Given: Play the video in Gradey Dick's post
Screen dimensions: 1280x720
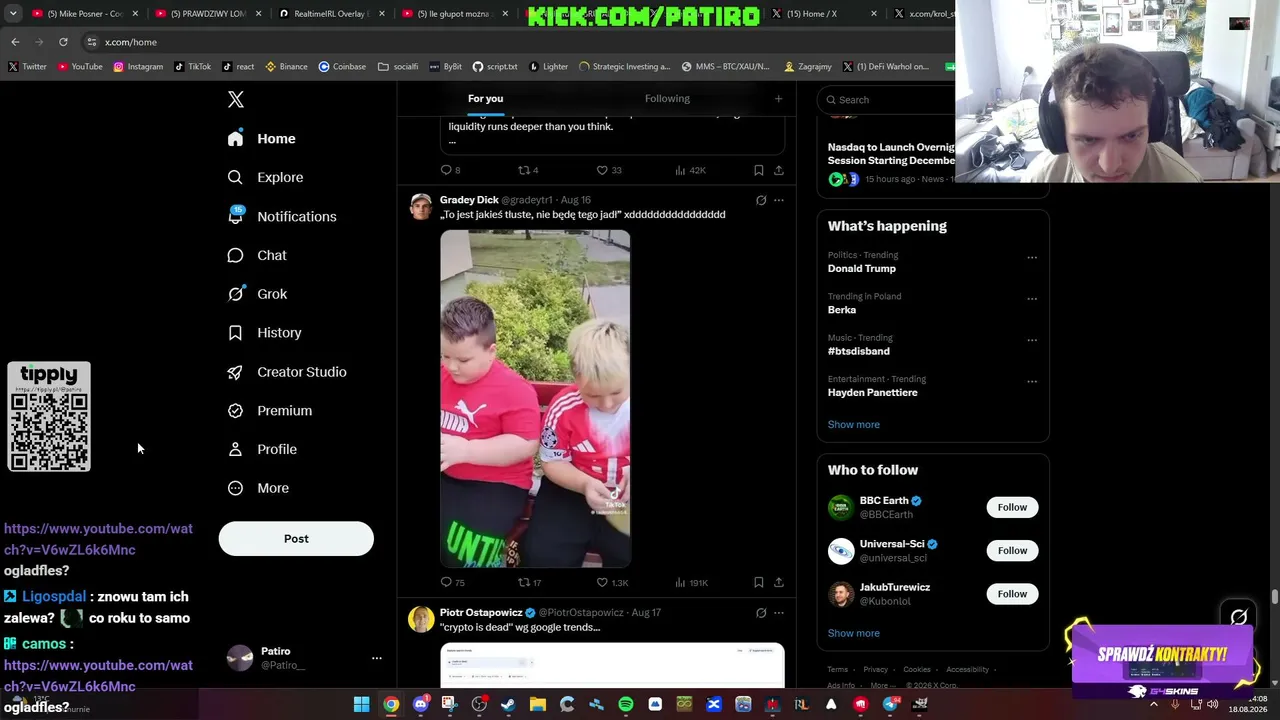Looking at the screenshot, I should coord(535,399).
